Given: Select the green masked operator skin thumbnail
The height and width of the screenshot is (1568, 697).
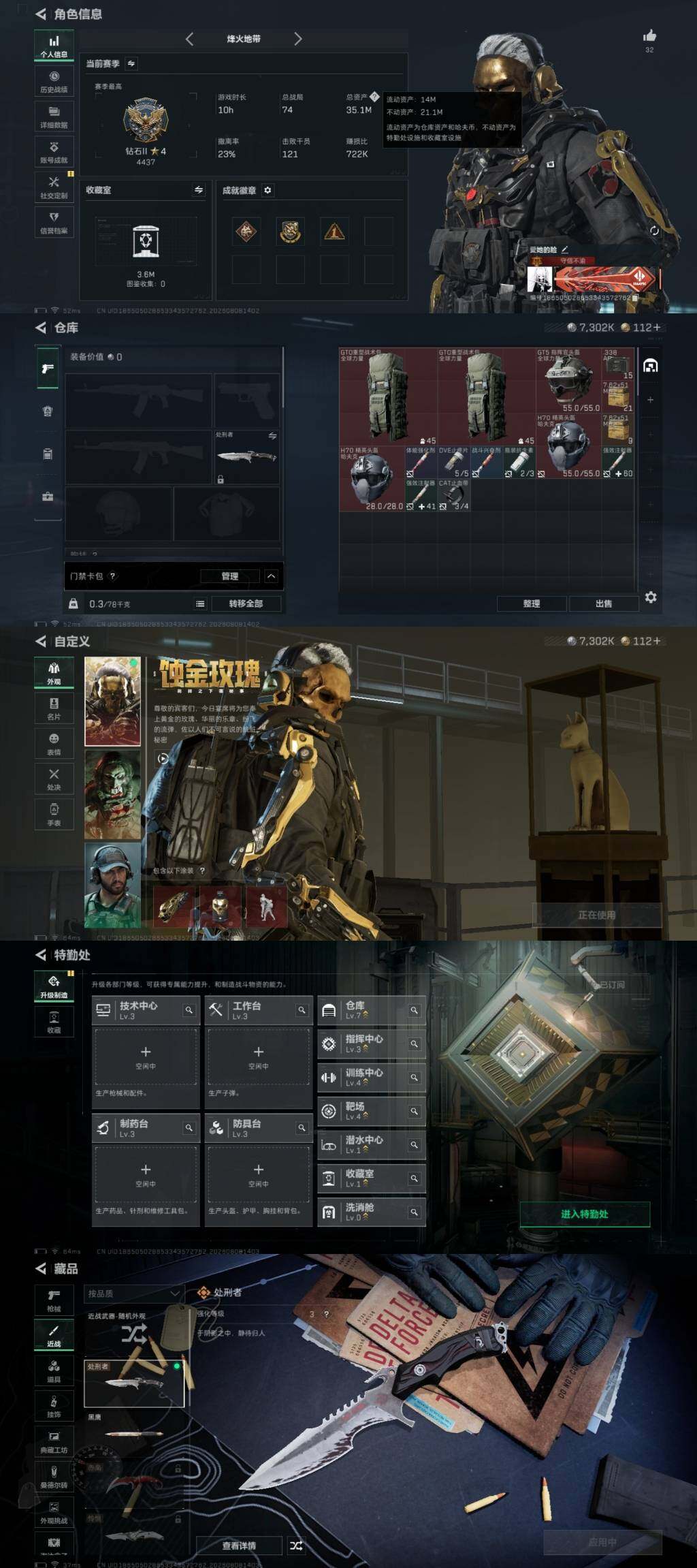Looking at the screenshot, I should [x=112, y=795].
